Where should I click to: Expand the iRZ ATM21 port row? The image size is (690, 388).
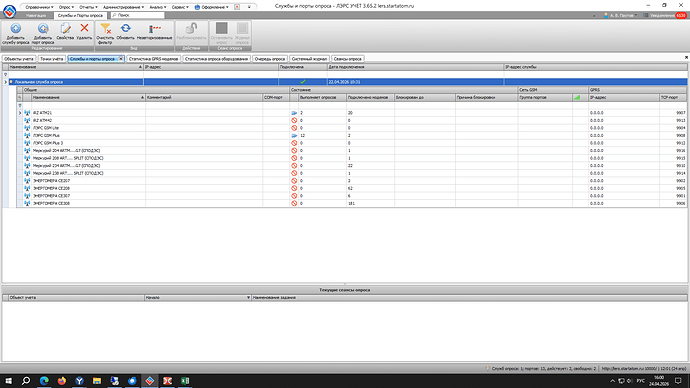(x=20, y=113)
